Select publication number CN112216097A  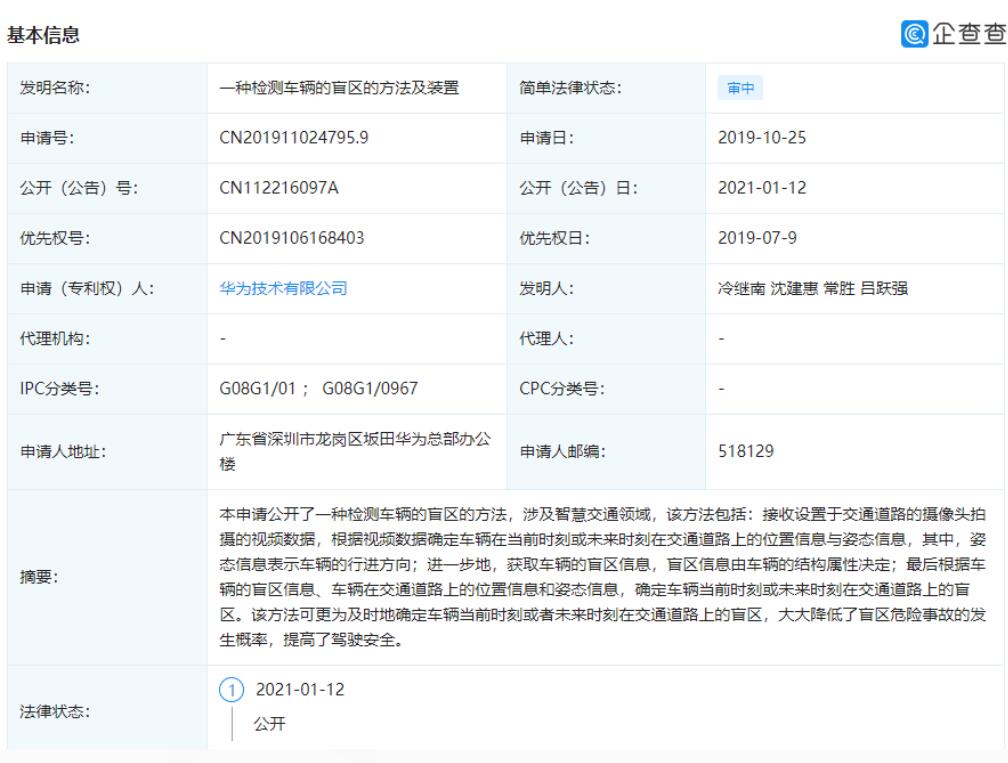[x=279, y=188]
